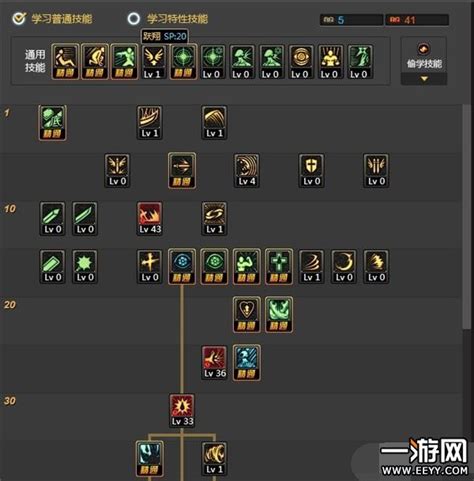
Task: Select the red flame skill Lv 43
Action: [150, 219]
